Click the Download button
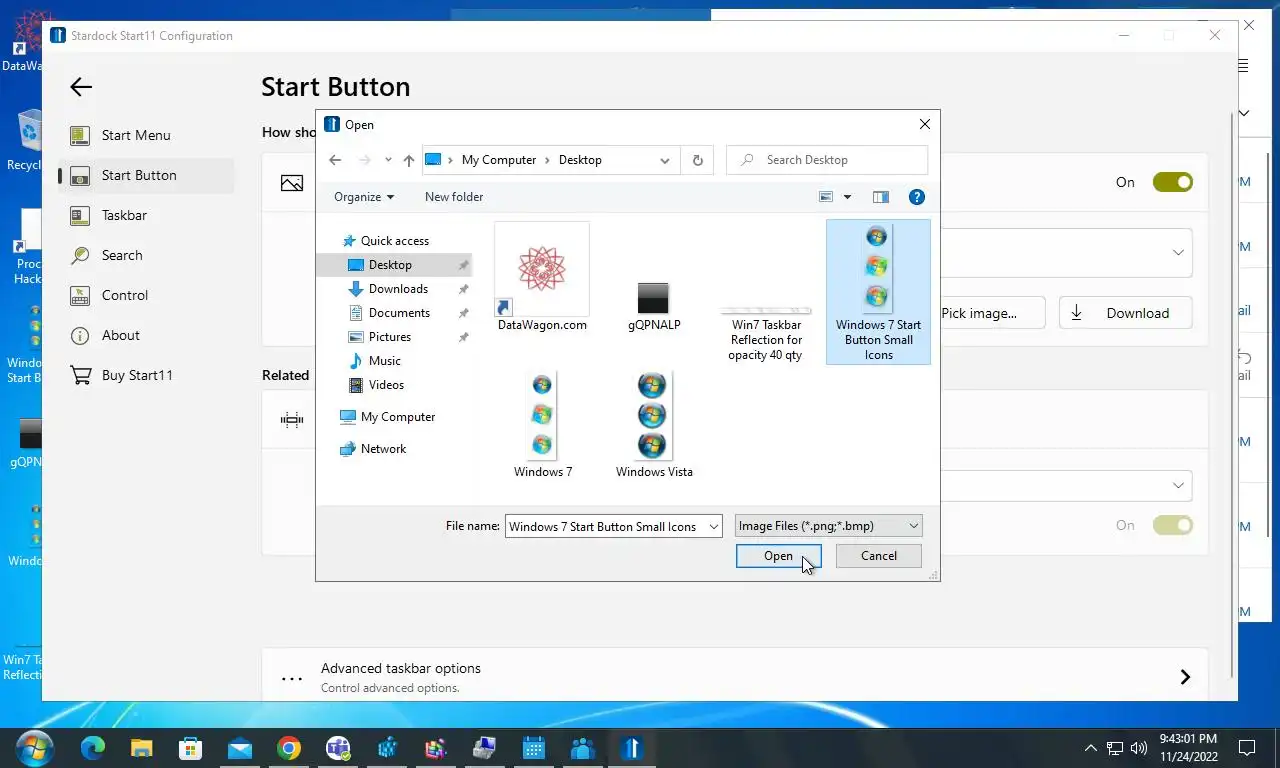The image size is (1280, 768). [x=1126, y=313]
